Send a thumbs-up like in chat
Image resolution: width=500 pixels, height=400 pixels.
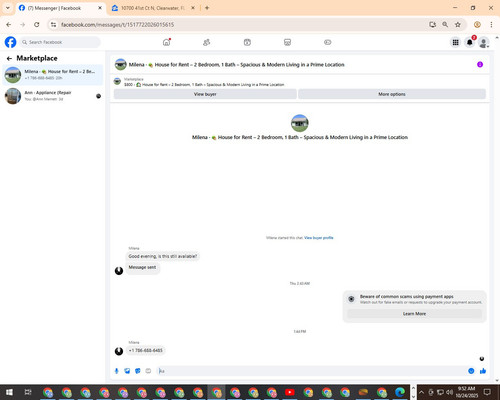point(483,371)
